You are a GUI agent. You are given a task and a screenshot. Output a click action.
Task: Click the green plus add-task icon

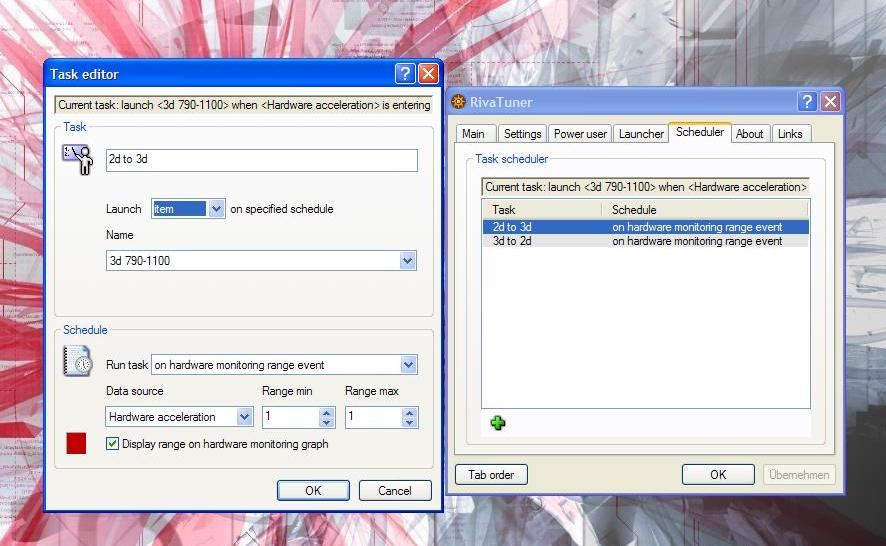pos(498,423)
